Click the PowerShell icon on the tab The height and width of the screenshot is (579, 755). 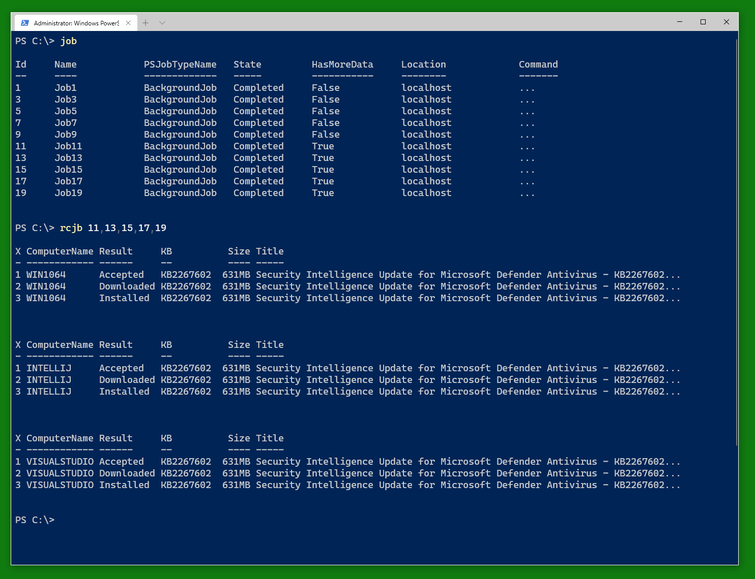coord(25,23)
